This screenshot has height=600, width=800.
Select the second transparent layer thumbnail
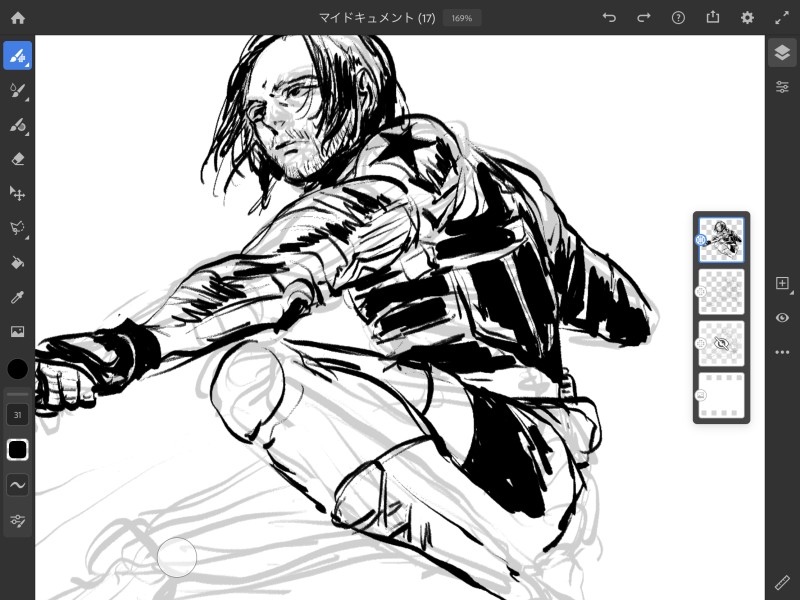[721, 292]
